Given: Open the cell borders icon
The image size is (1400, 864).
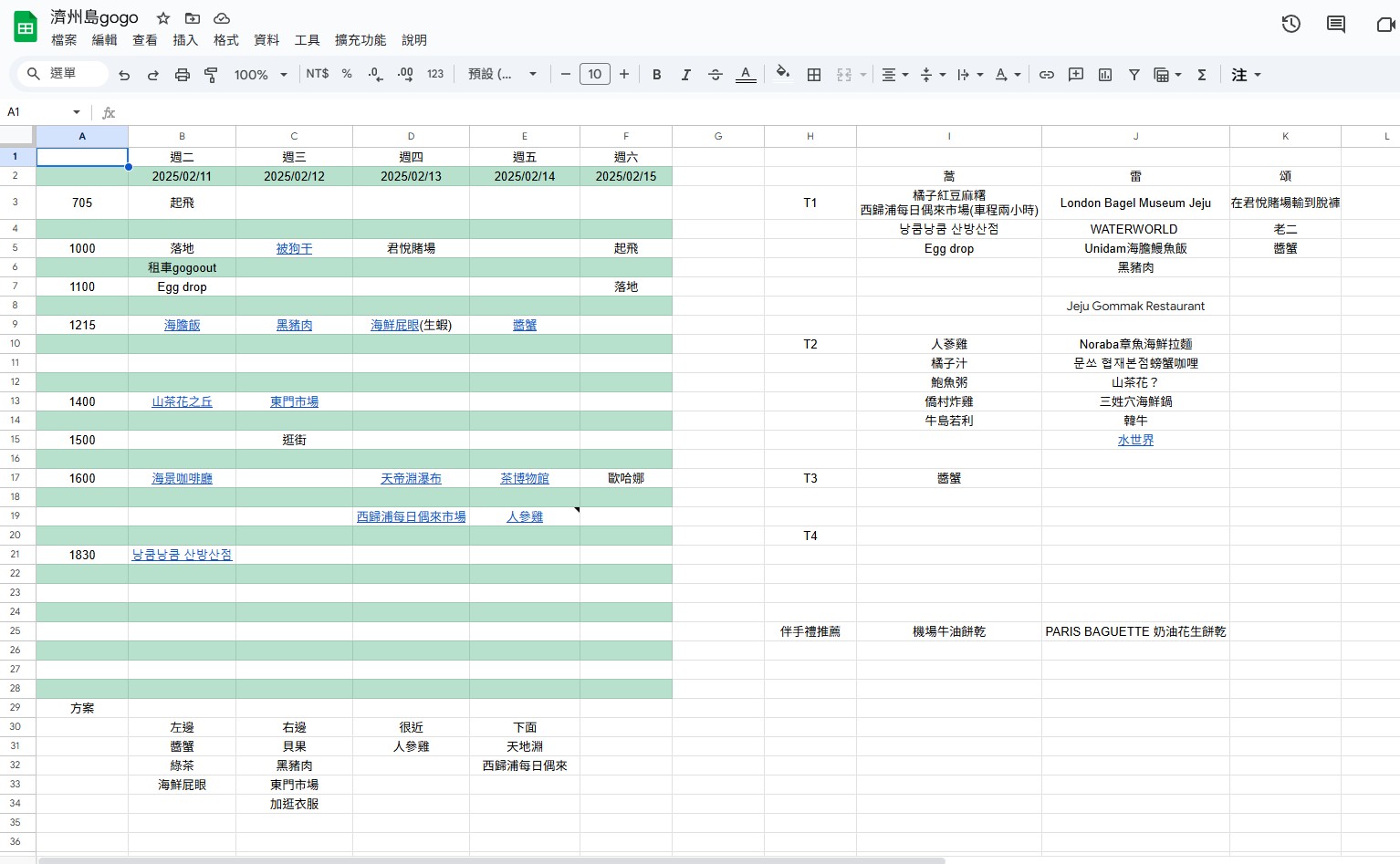Looking at the screenshot, I should pyautogui.click(x=814, y=75).
